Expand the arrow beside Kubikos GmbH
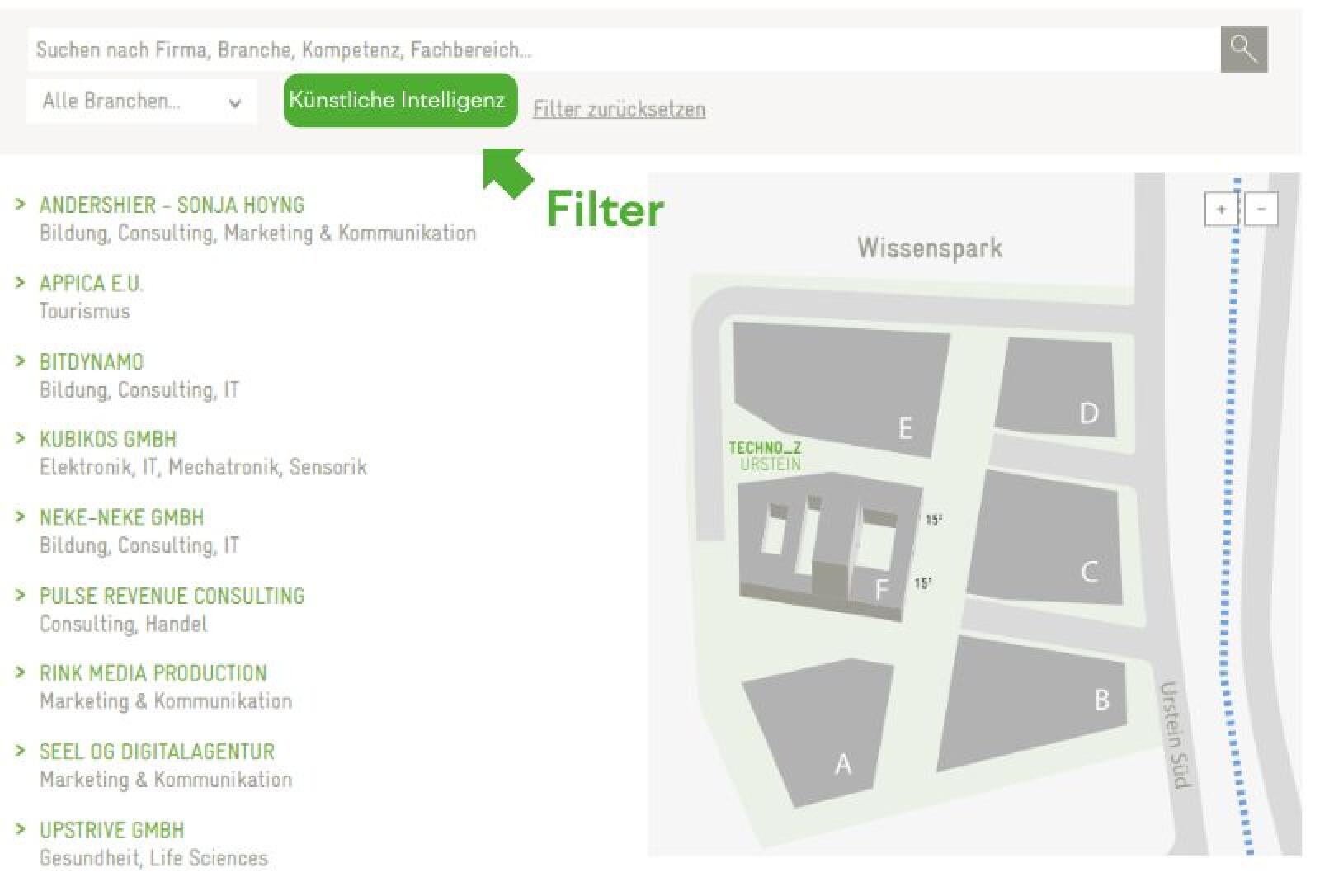Screen dimensions: 1320x896 pos(21,438)
